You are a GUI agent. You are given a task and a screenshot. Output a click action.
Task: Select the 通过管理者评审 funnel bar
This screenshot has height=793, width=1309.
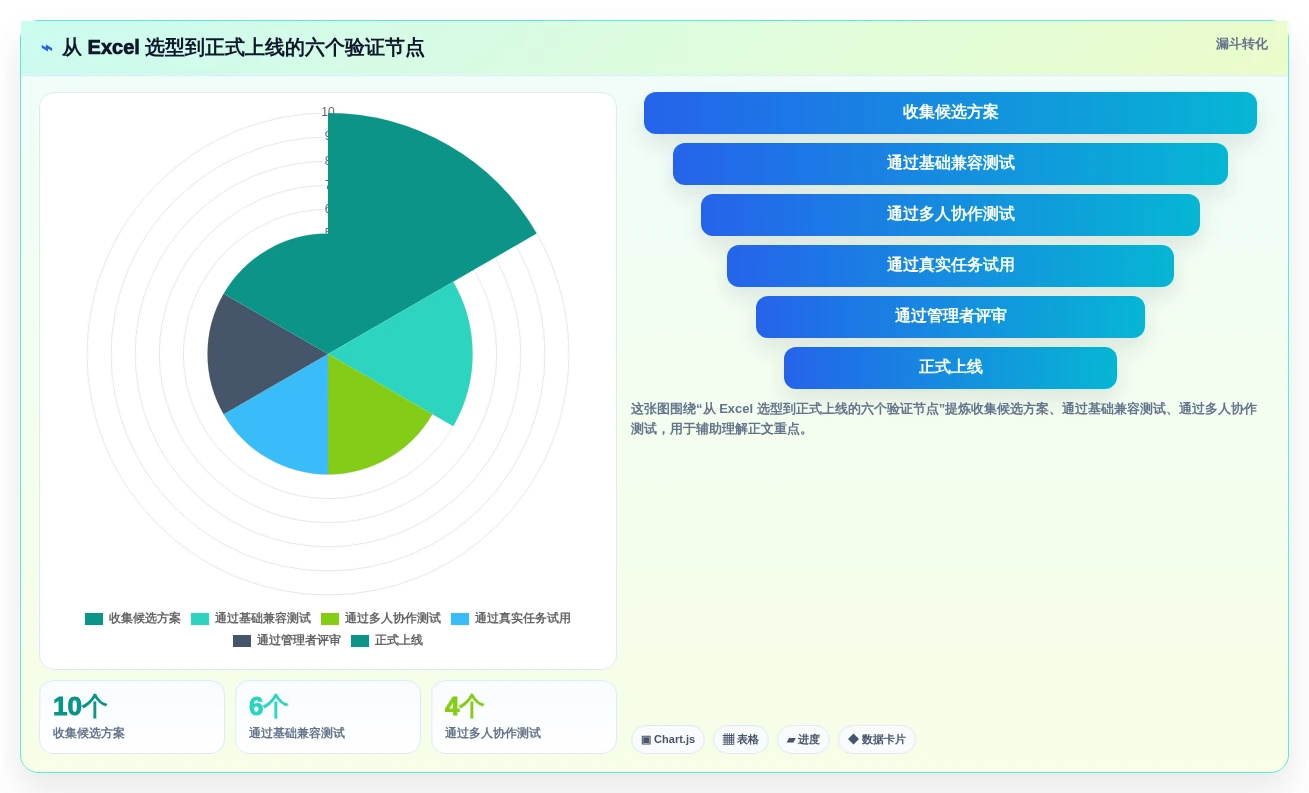pyautogui.click(x=950, y=317)
